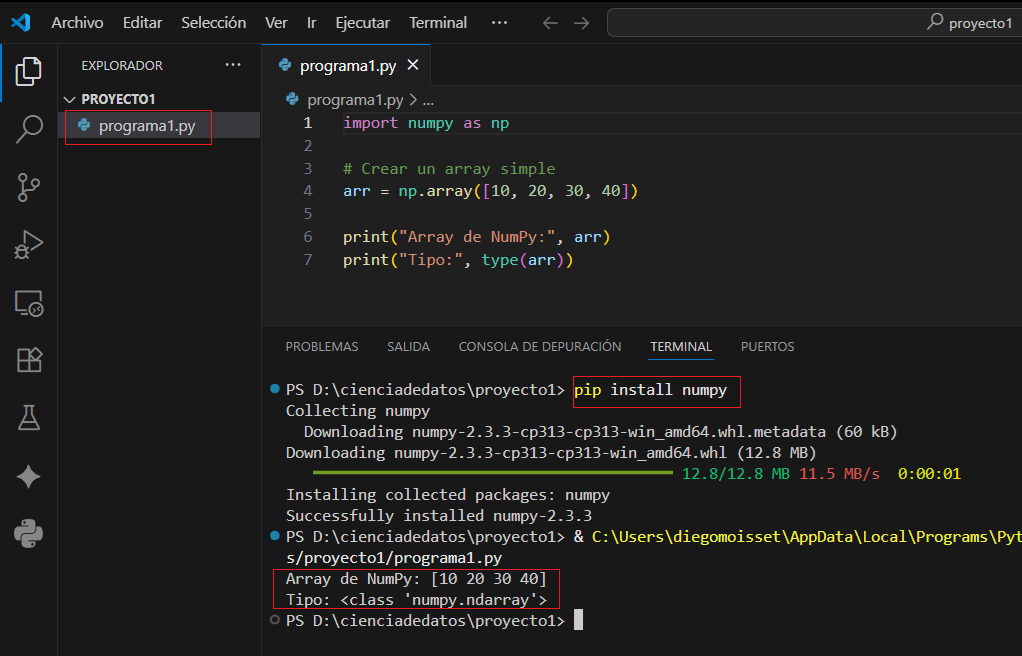Click the go back navigation arrow
The width and height of the screenshot is (1022, 656).
[550, 22]
